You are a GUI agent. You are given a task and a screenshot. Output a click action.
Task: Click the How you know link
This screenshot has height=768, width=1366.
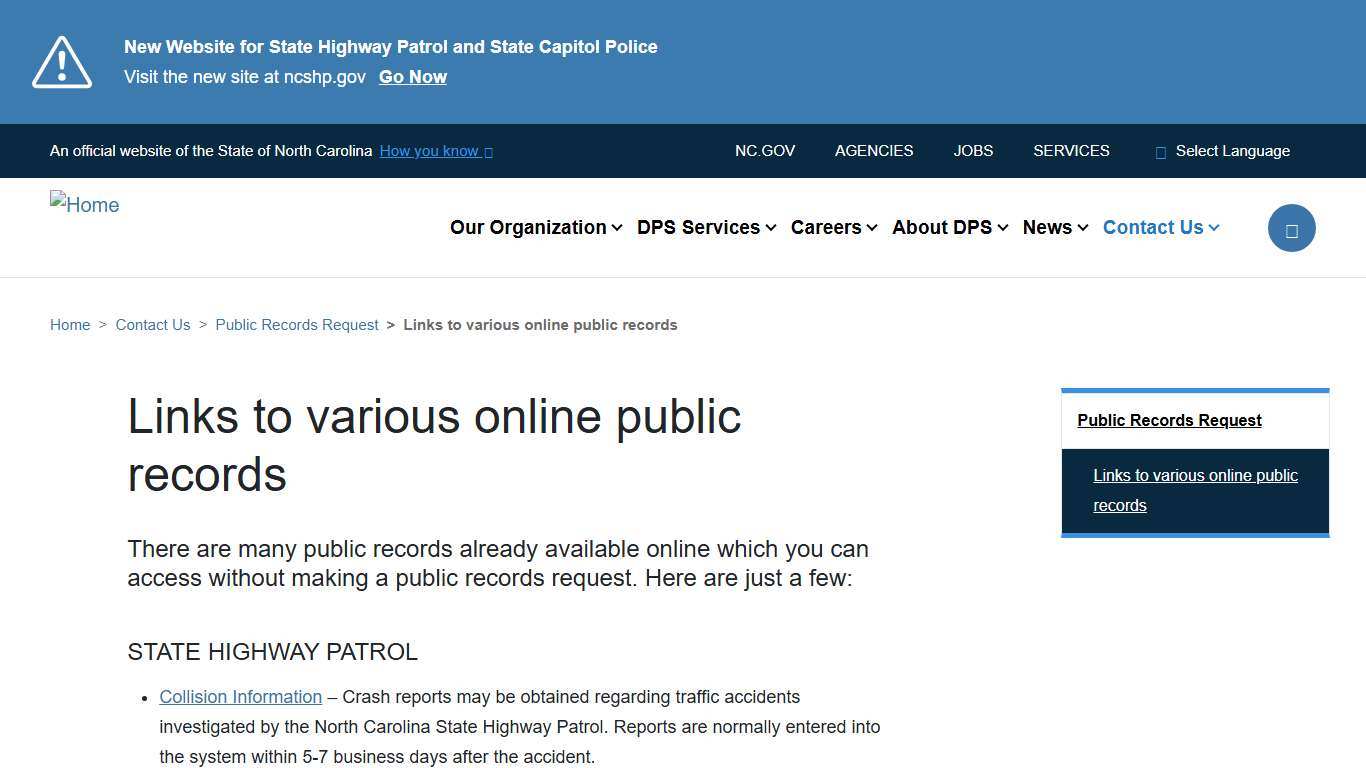pyautogui.click(x=428, y=151)
